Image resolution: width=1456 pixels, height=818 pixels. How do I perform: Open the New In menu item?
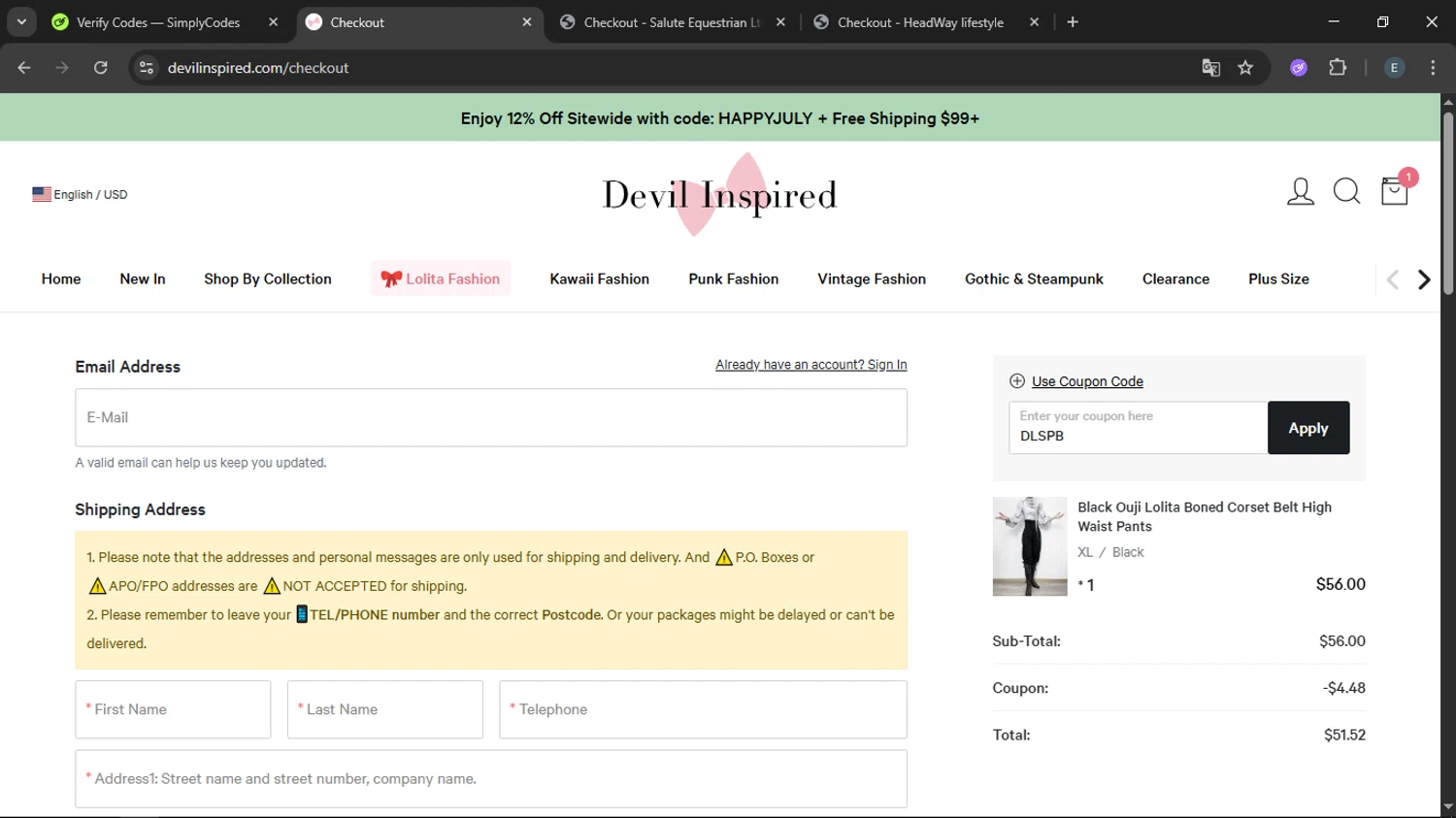tap(143, 279)
